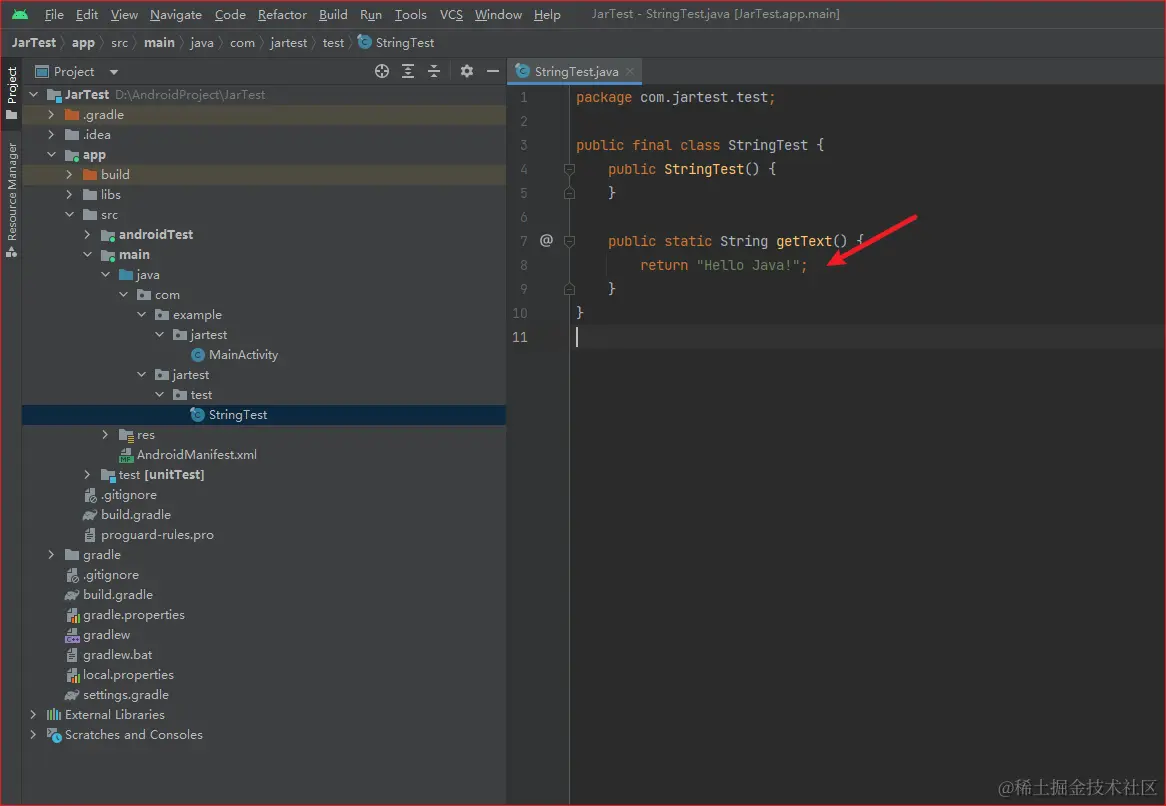Expand the External Libraries node

point(33,715)
